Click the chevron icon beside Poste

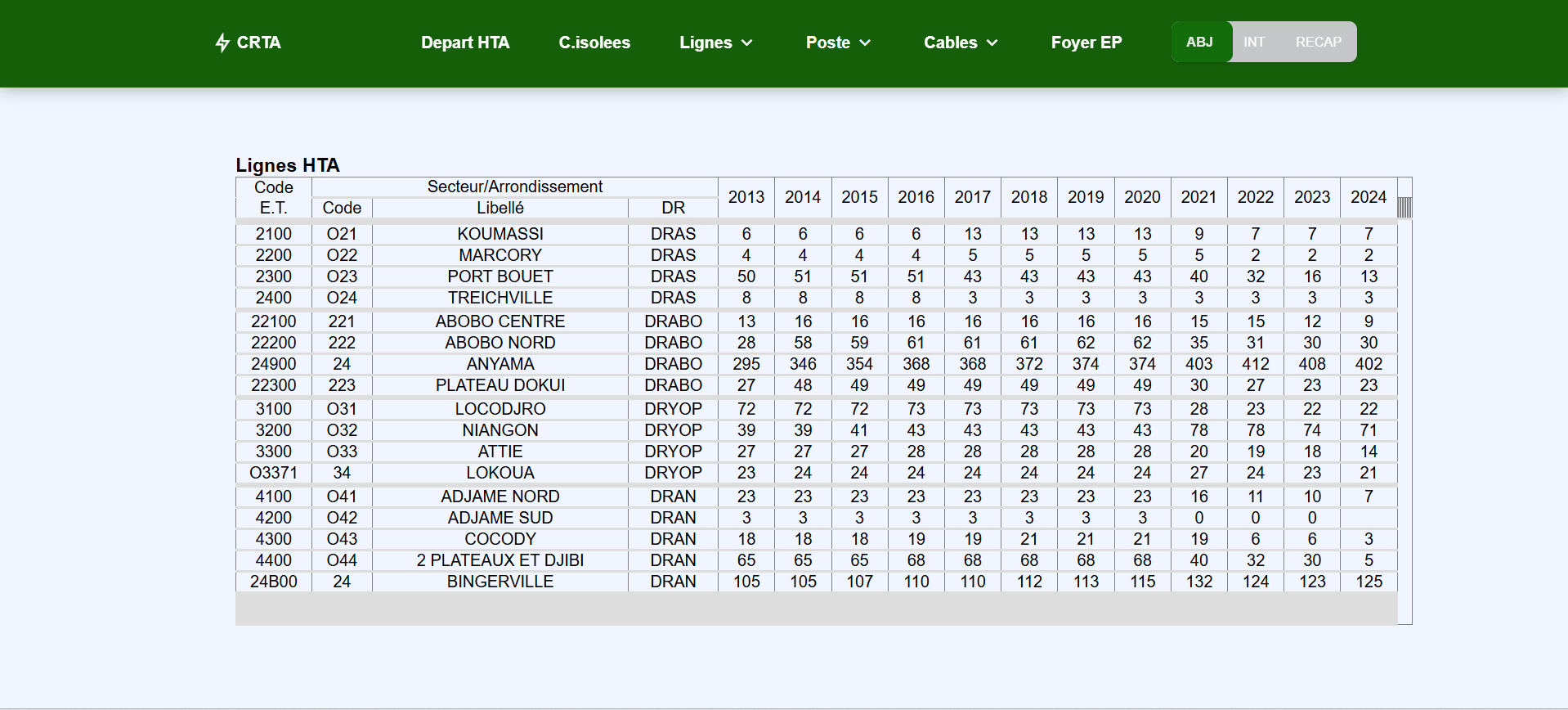click(865, 43)
